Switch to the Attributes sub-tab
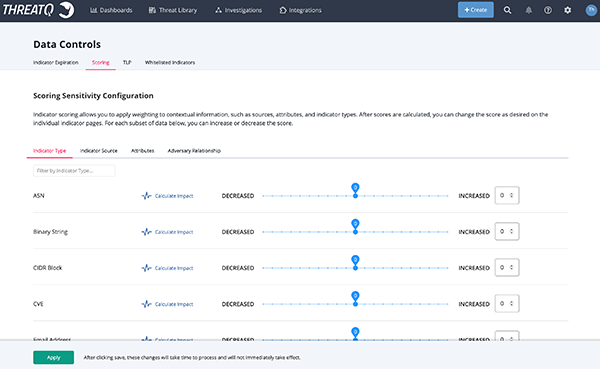Screen dimensions: 600x369 tap(143, 151)
